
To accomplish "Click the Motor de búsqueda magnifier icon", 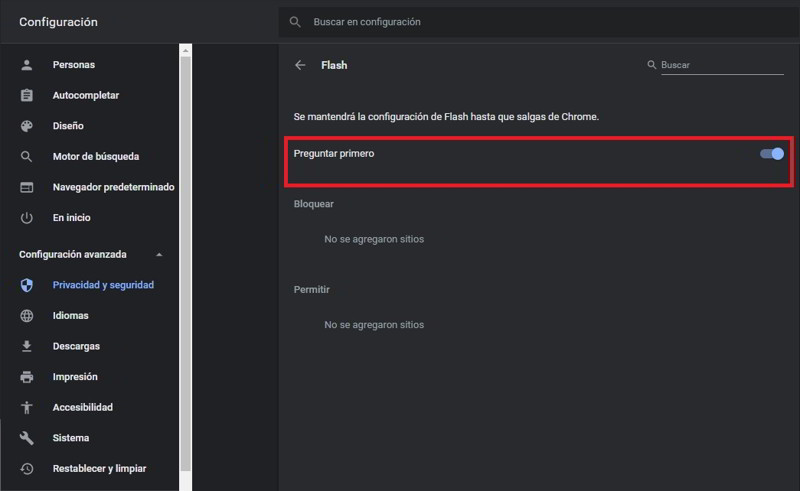I will 27,157.
